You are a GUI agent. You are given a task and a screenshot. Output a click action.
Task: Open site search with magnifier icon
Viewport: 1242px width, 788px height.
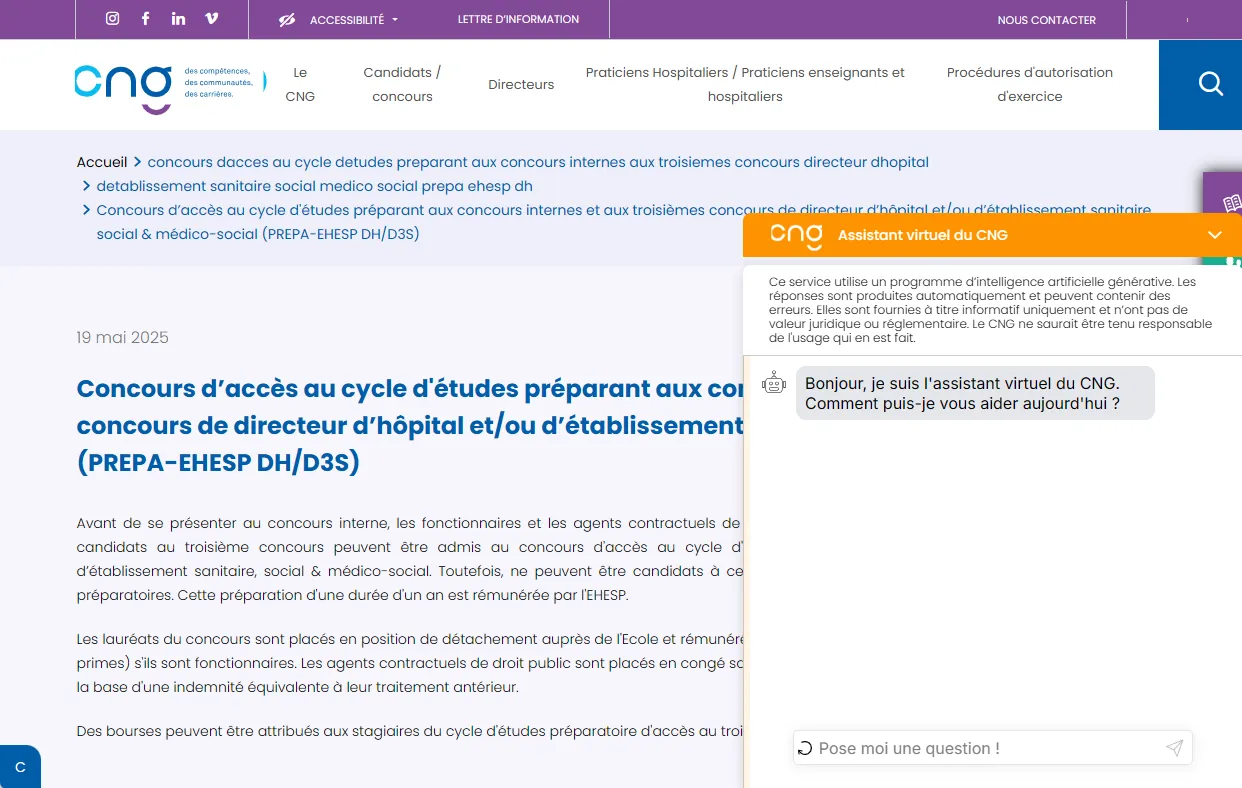(1210, 84)
